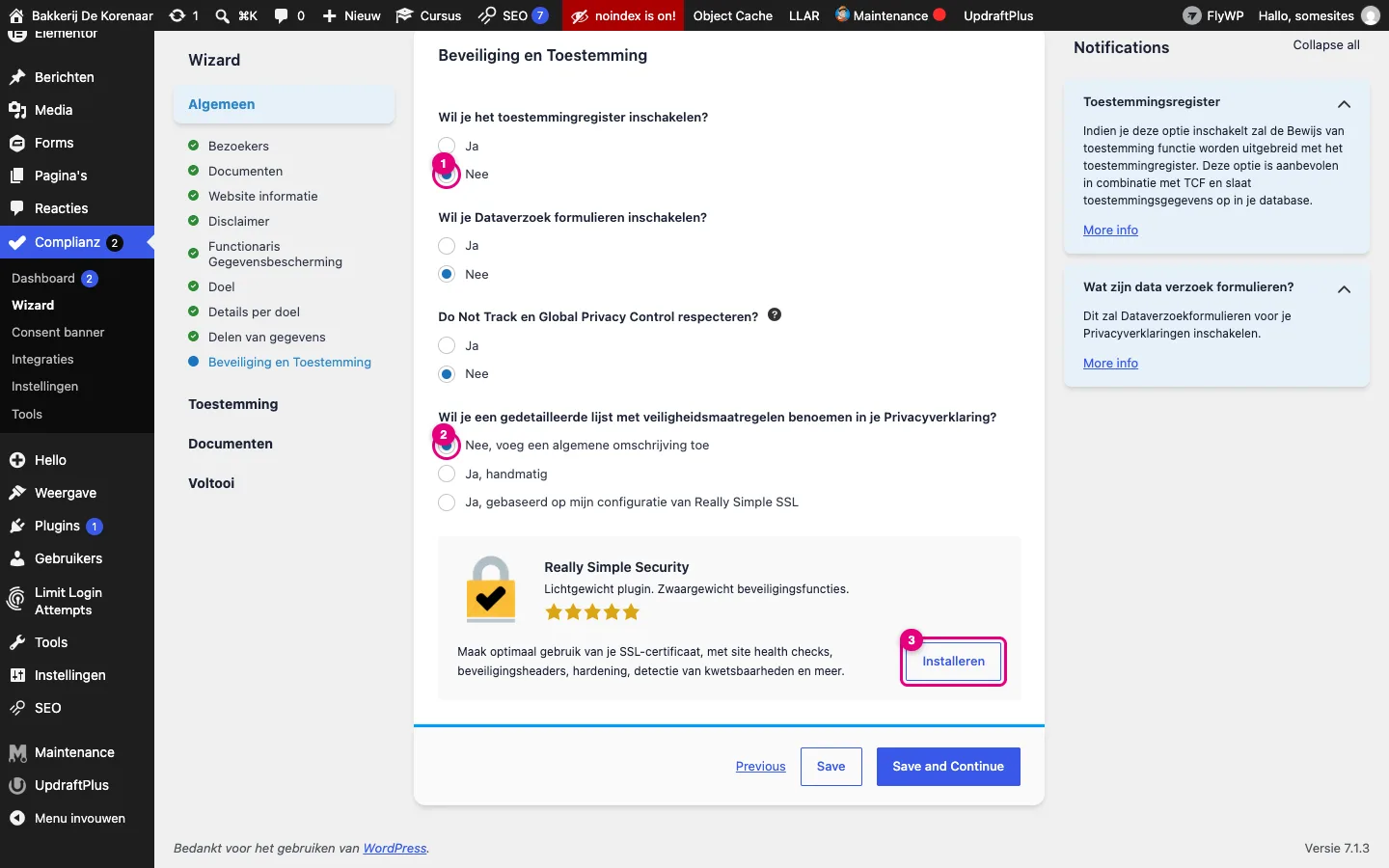Select Ja for toestemmingregister inschakelen
Viewport: 1389px width, 868px height.
point(447,147)
